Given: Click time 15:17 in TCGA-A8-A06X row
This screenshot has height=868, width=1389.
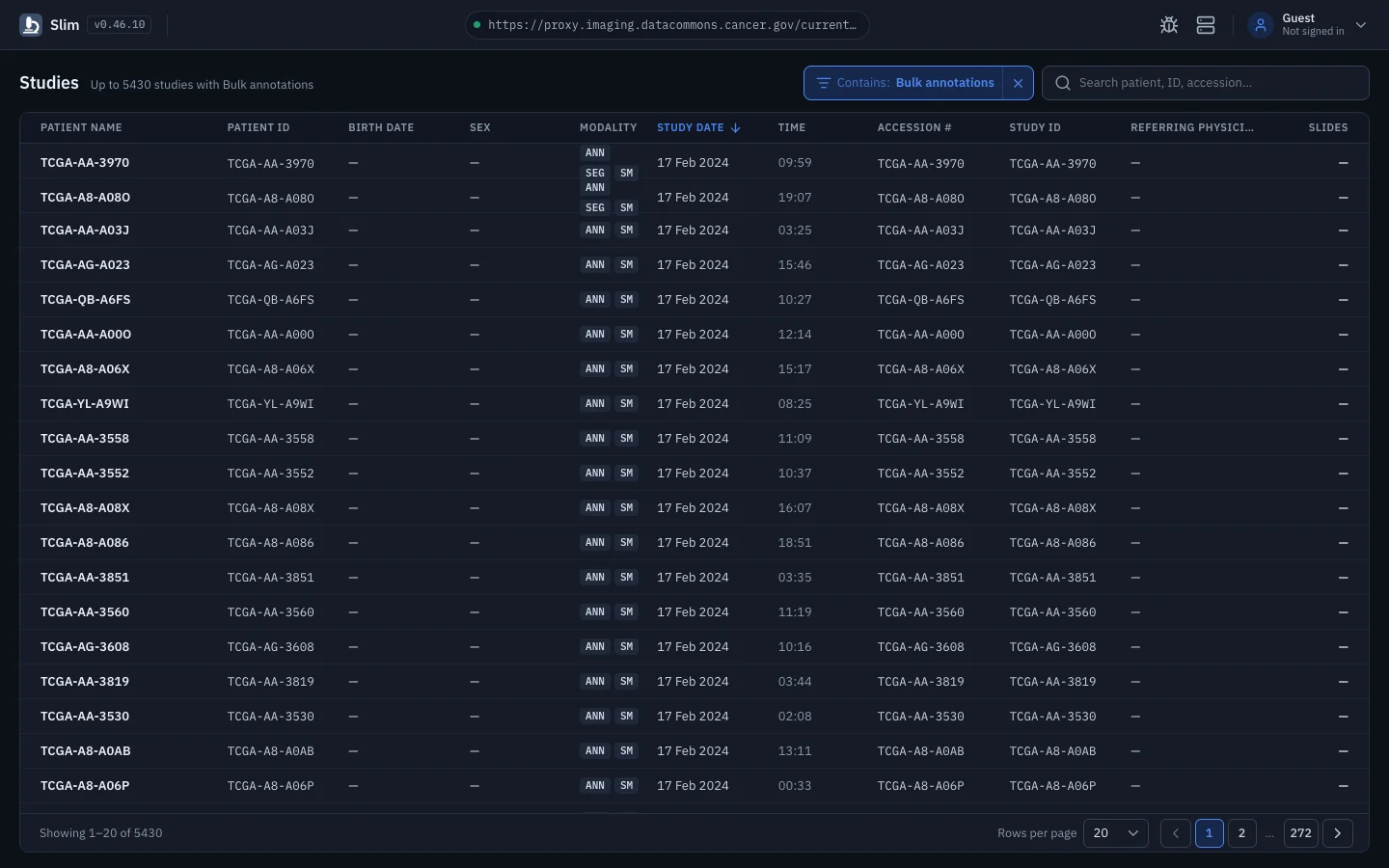Looking at the screenshot, I should [x=795, y=369].
